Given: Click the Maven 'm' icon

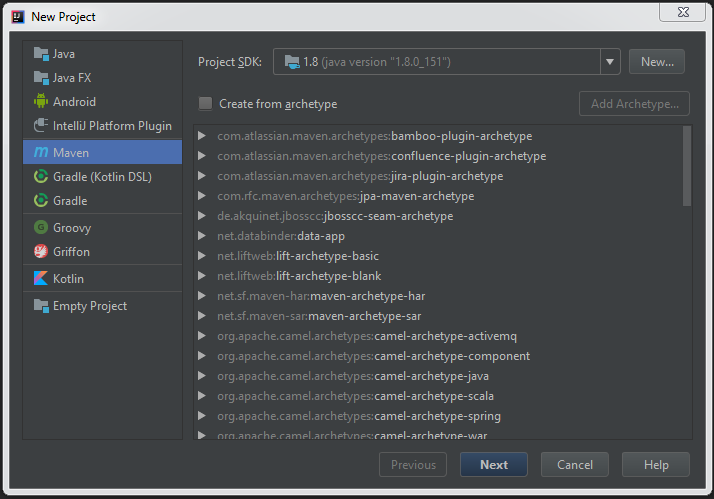Looking at the screenshot, I should (41, 152).
